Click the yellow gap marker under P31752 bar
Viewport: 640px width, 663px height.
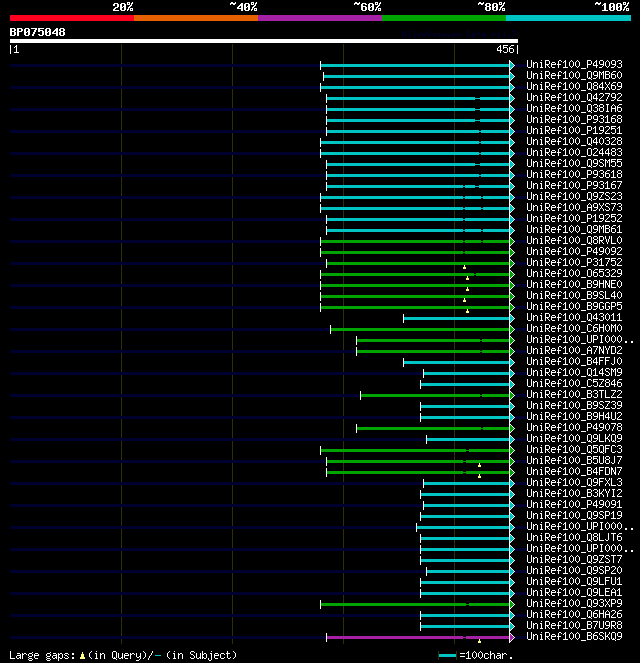[464, 267]
